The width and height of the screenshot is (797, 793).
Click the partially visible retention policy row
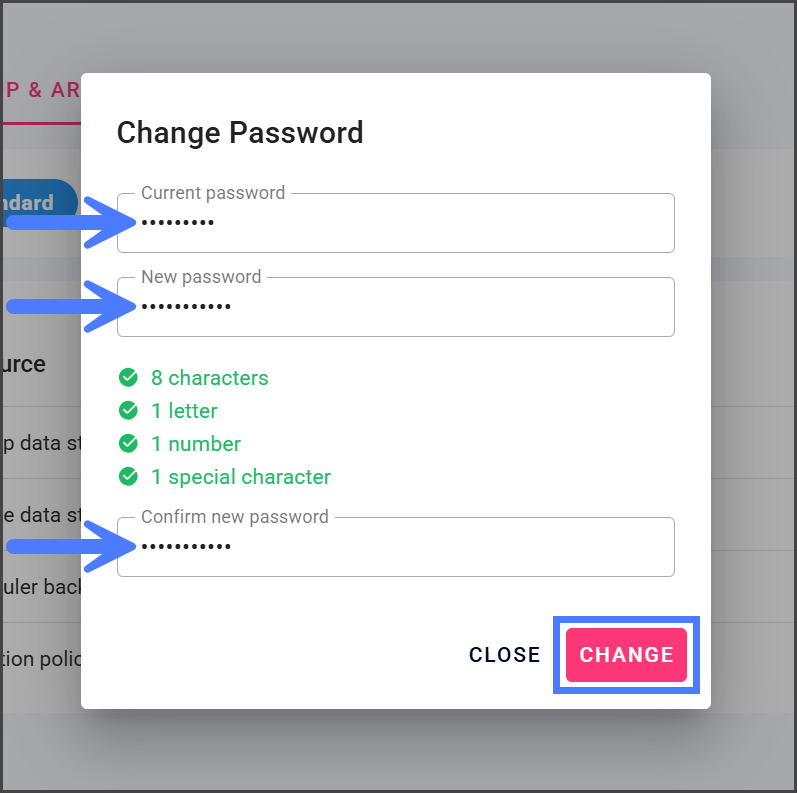[x=40, y=660]
